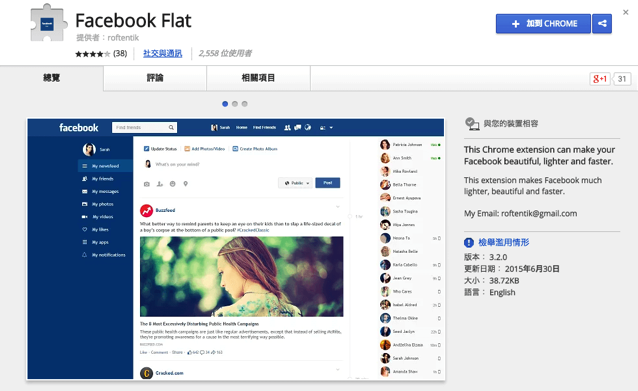638x391 pixels.
Task: Open the Public audience dropdown in preview
Action: pos(296,183)
